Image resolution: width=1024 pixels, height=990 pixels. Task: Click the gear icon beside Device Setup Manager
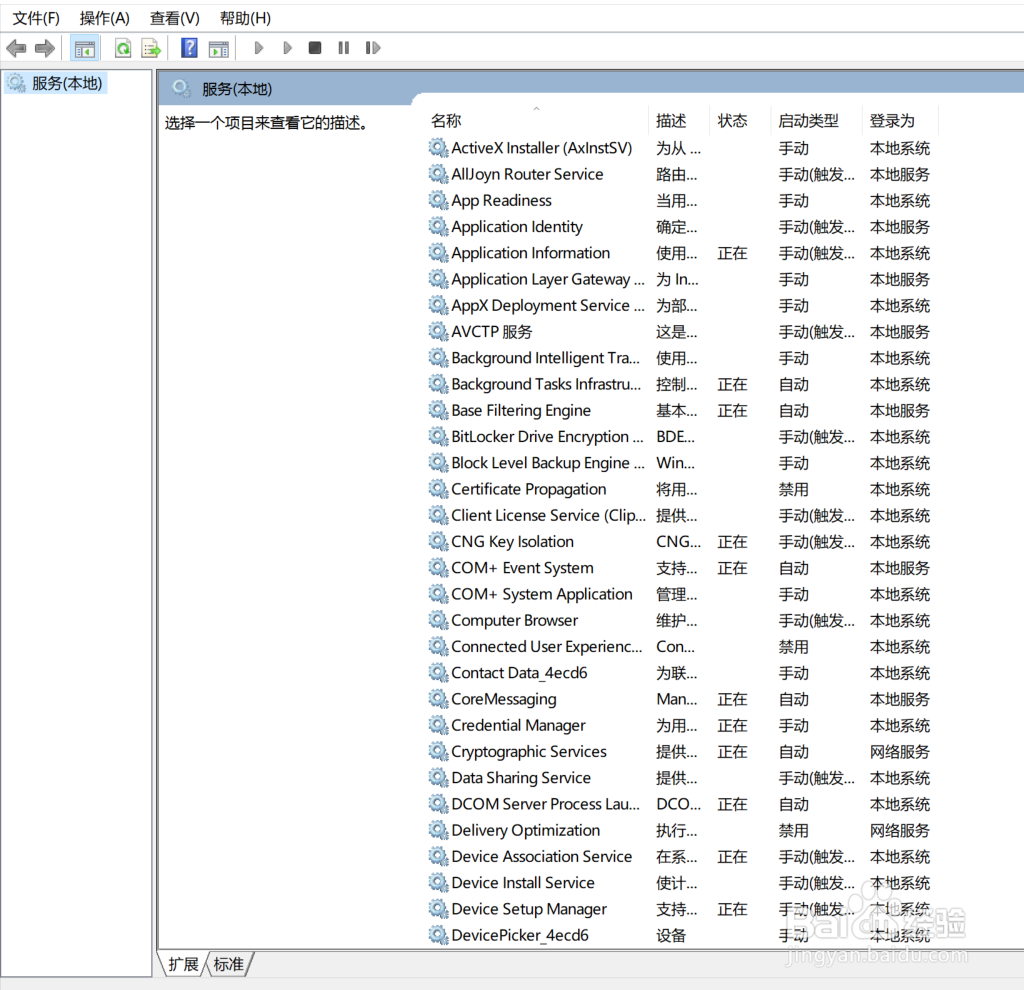pos(438,908)
